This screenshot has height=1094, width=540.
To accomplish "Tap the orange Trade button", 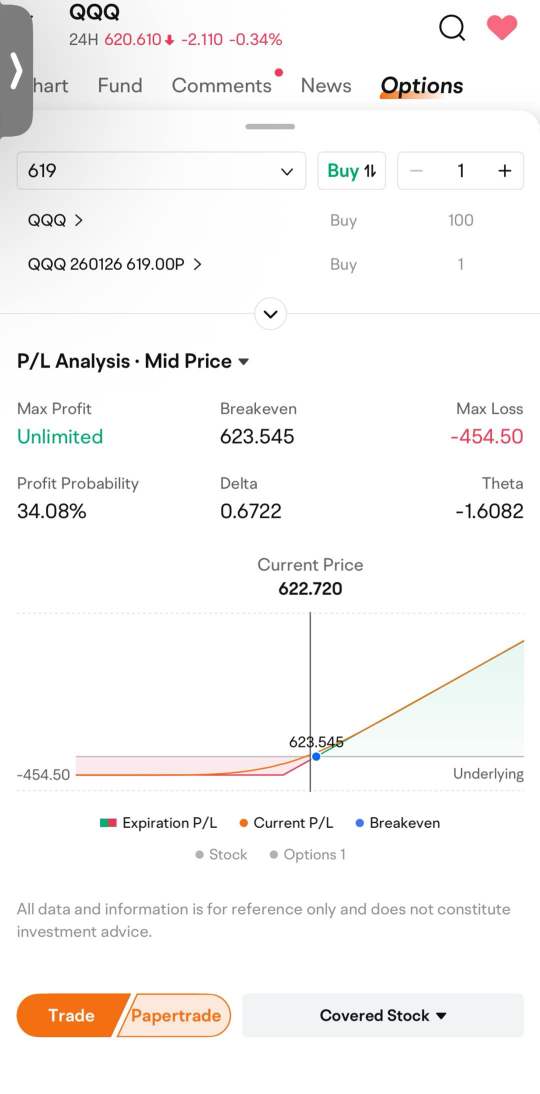I will click(x=71, y=1015).
